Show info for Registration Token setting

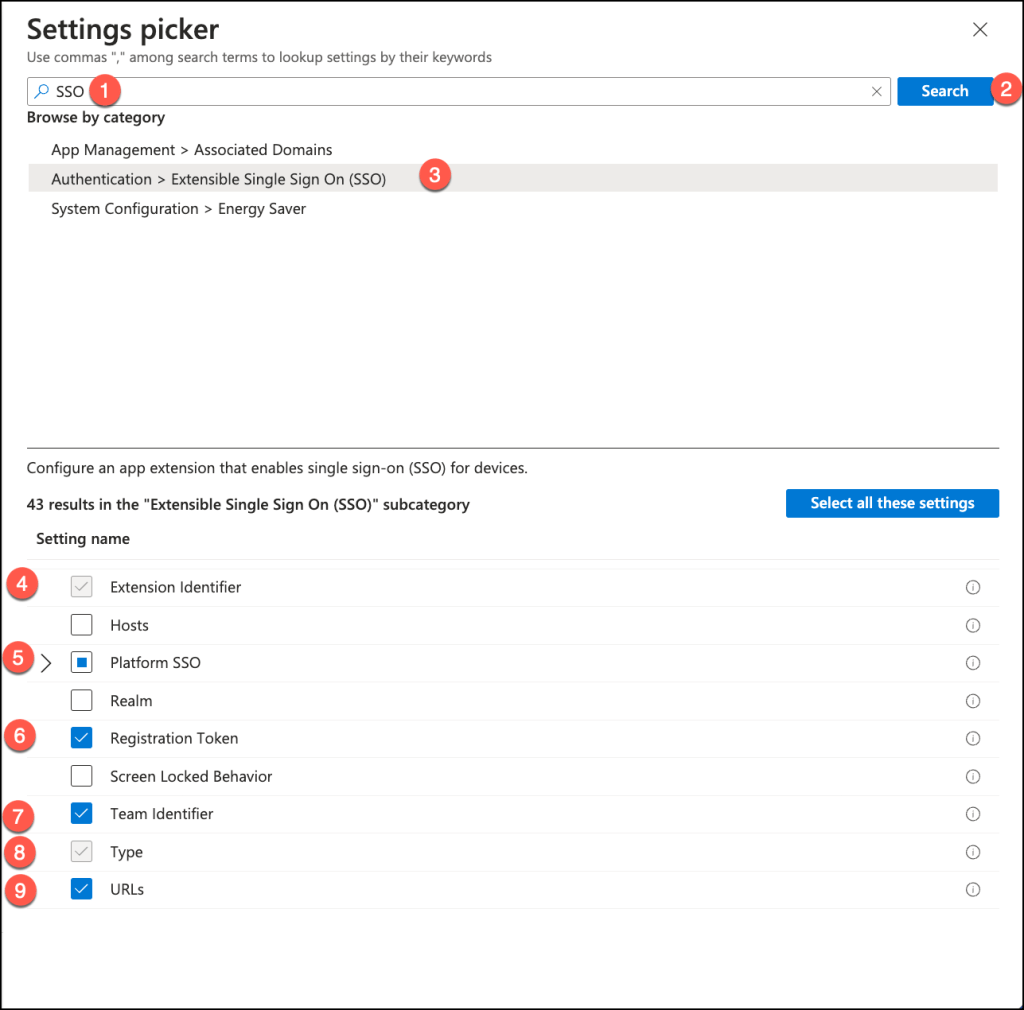[972, 739]
